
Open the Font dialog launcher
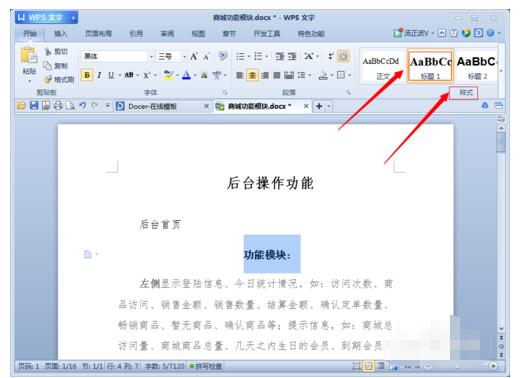point(225,92)
